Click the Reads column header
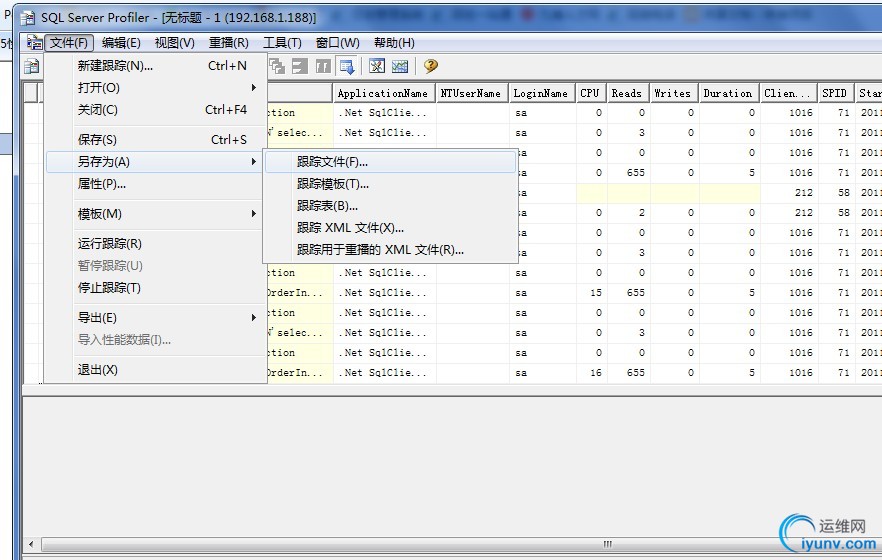The image size is (882, 560). pyautogui.click(x=628, y=93)
